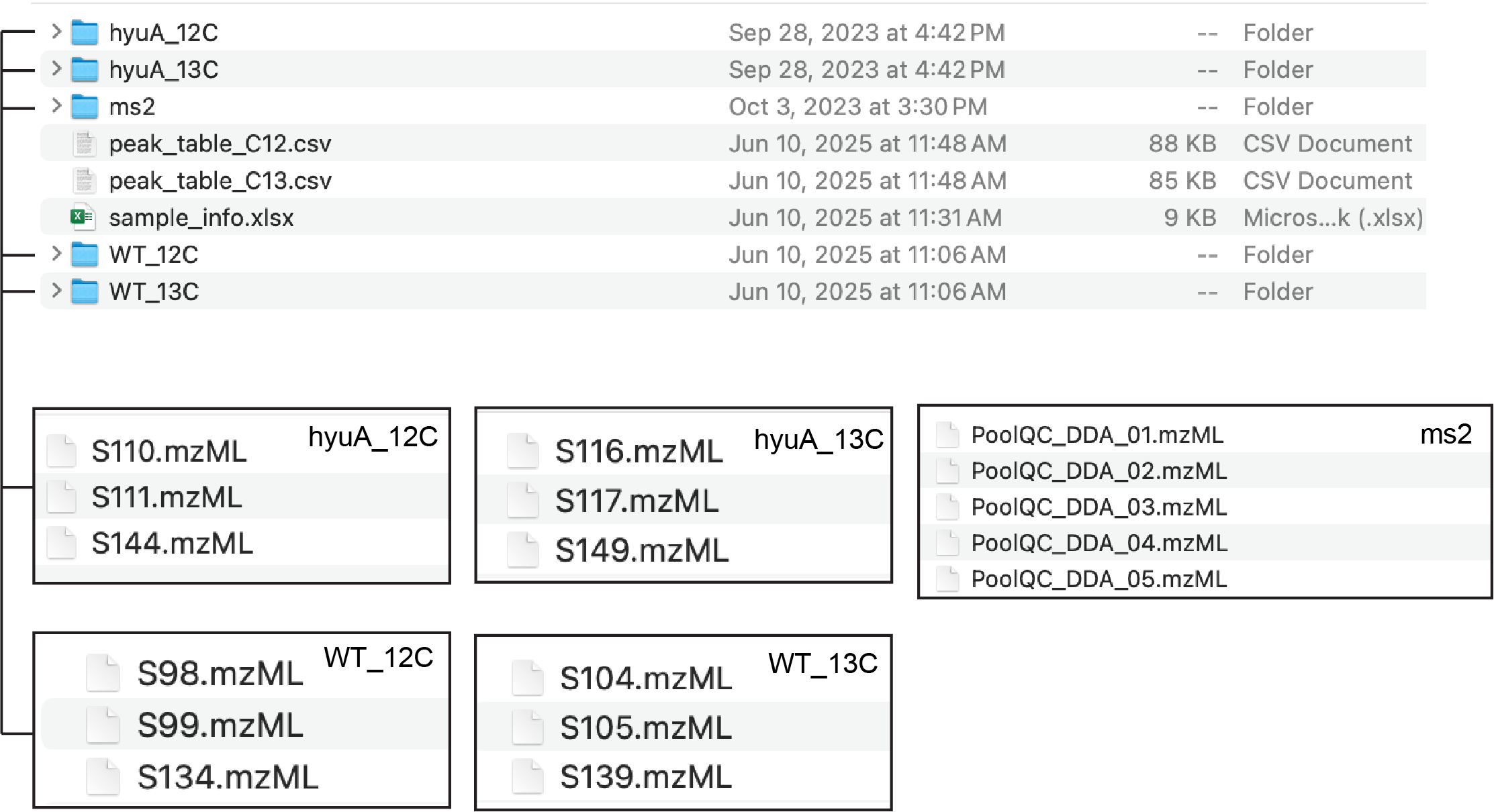The image size is (1494, 812).
Task: Select the S99.mzML file row
Action: 244,725
